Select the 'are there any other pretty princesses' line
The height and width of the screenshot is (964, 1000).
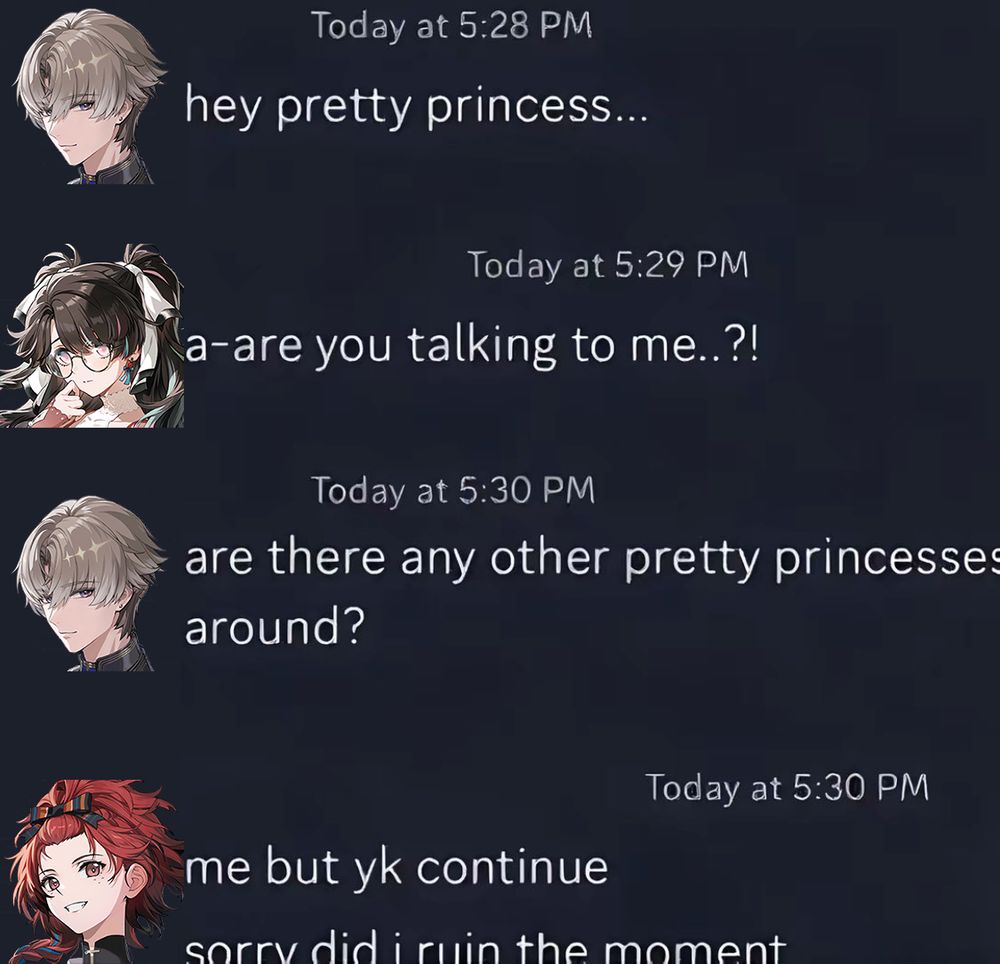592,559
